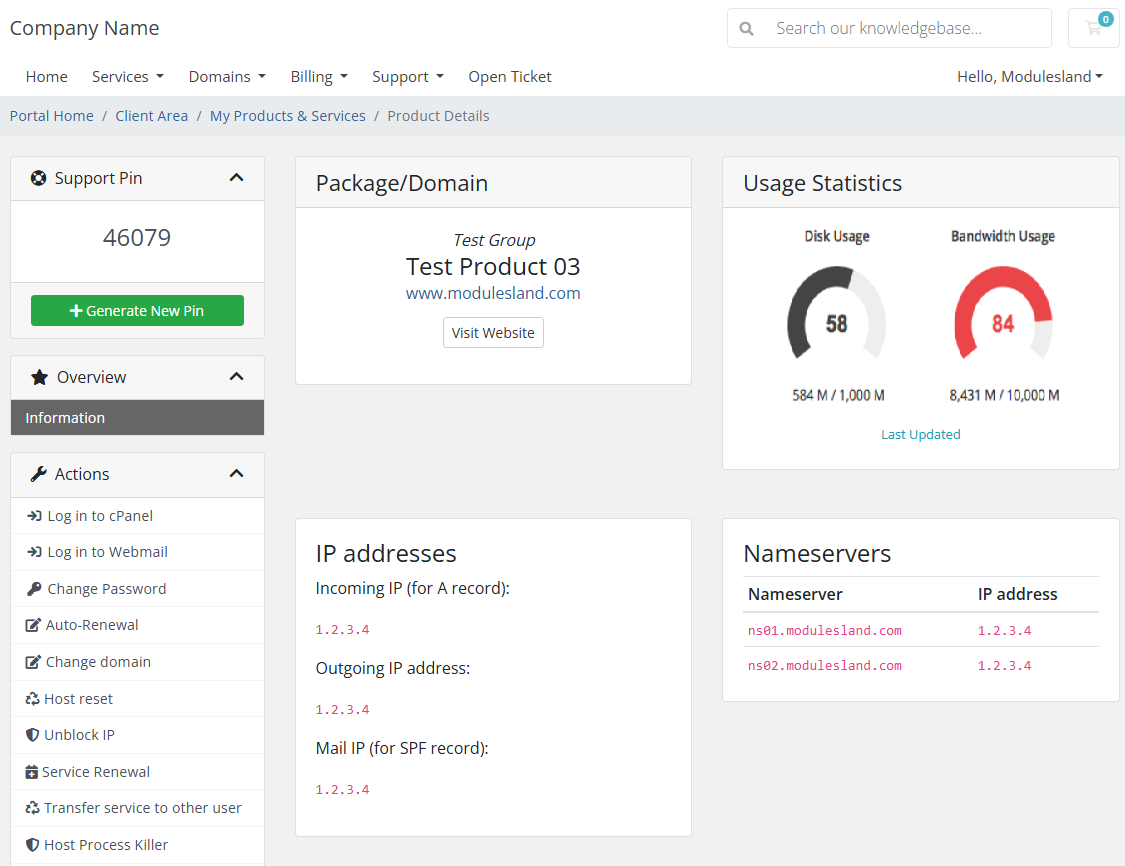
Task: Generate a new support pin
Action: (x=137, y=311)
